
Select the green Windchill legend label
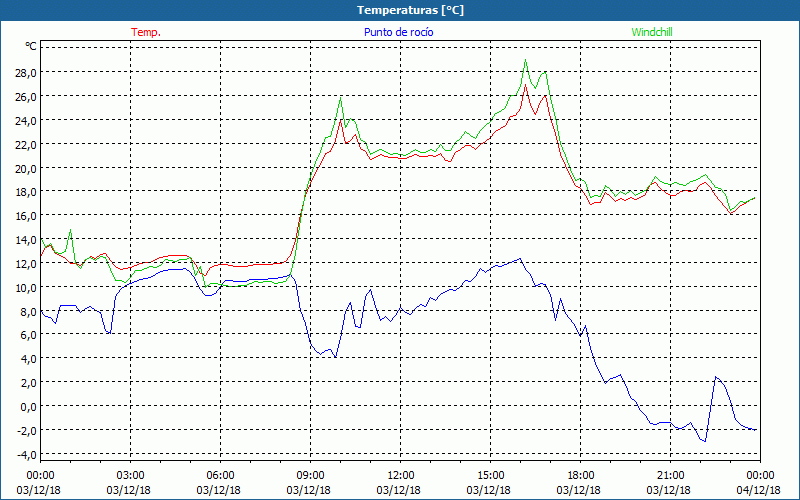(652, 32)
